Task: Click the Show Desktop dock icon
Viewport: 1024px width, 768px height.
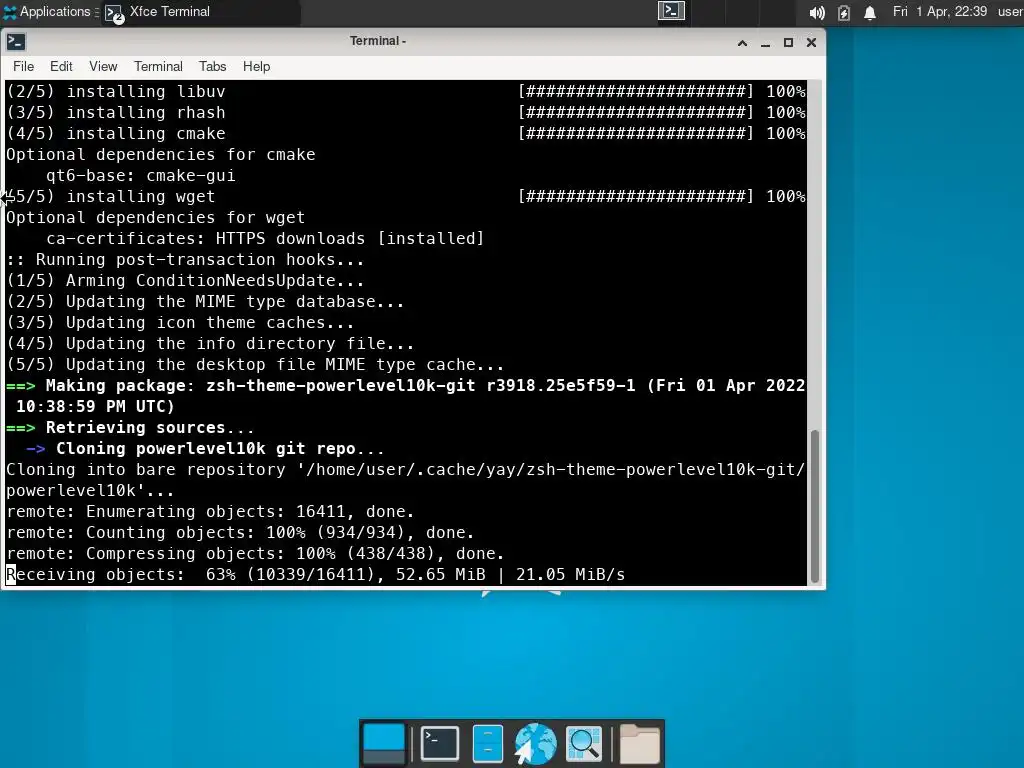Action: pyautogui.click(x=383, y=744)
